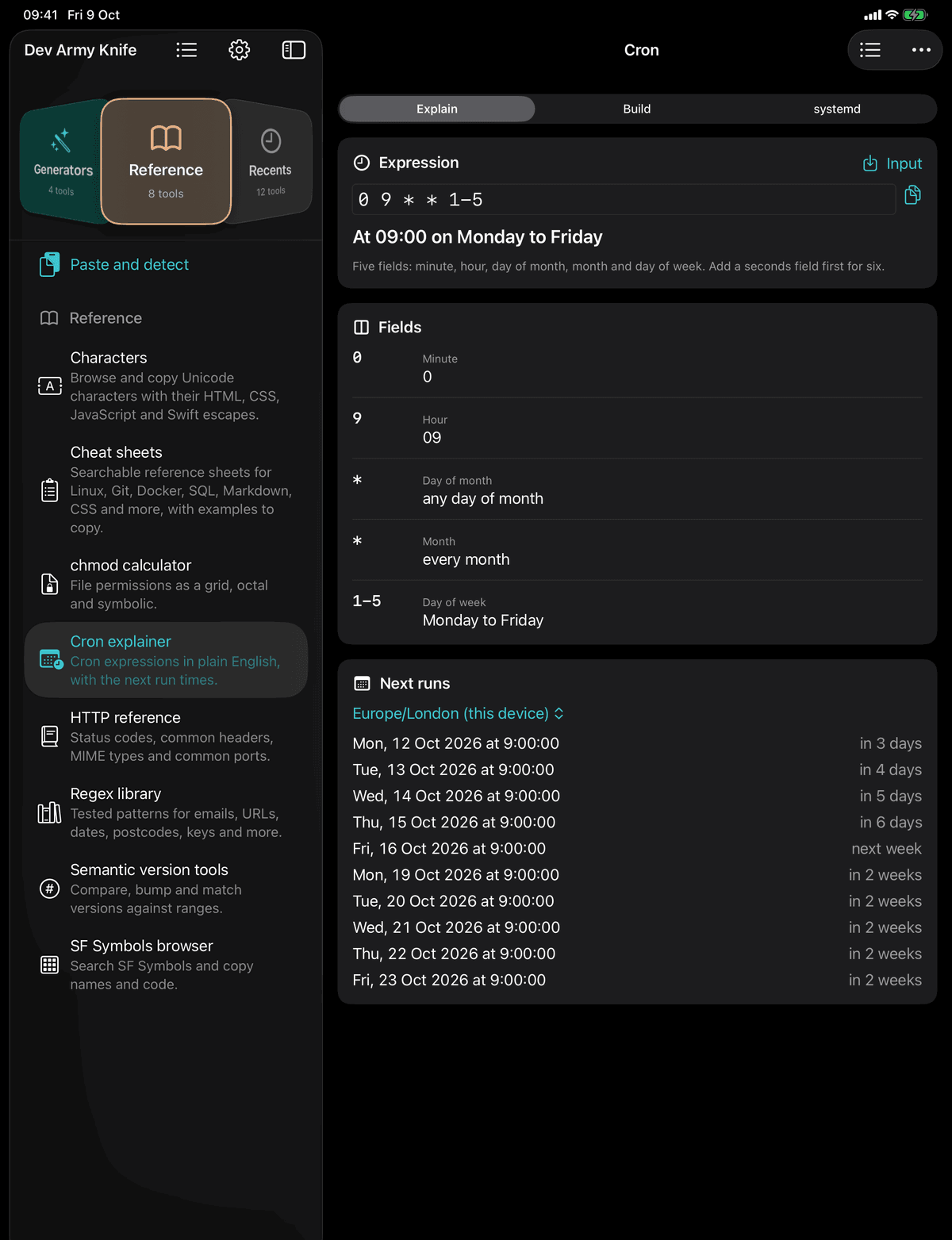Select the Reference category card
The image size is (952, 1240).
tap(166, 162)
